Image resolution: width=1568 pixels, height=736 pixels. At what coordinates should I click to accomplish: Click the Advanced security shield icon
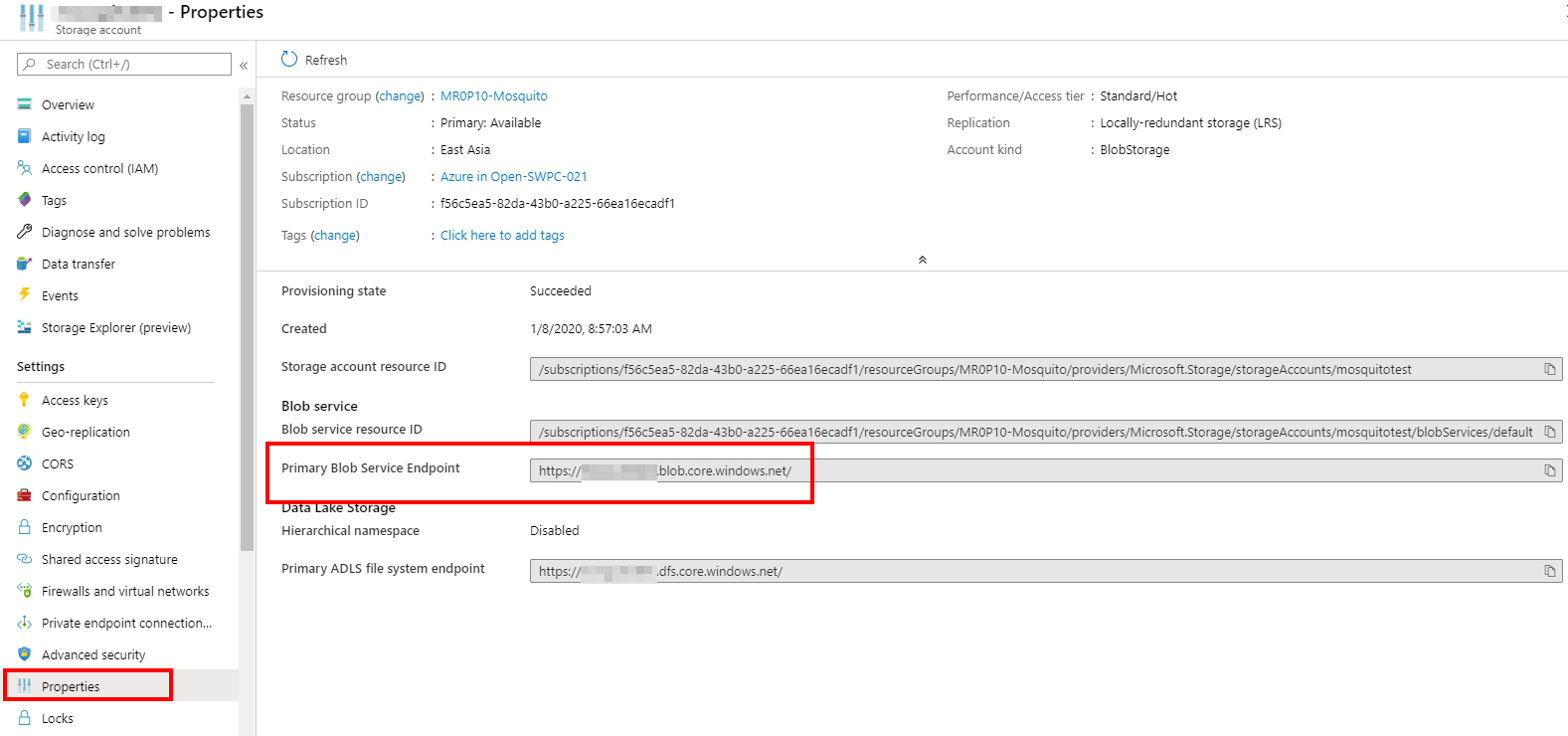pos(24,654)
